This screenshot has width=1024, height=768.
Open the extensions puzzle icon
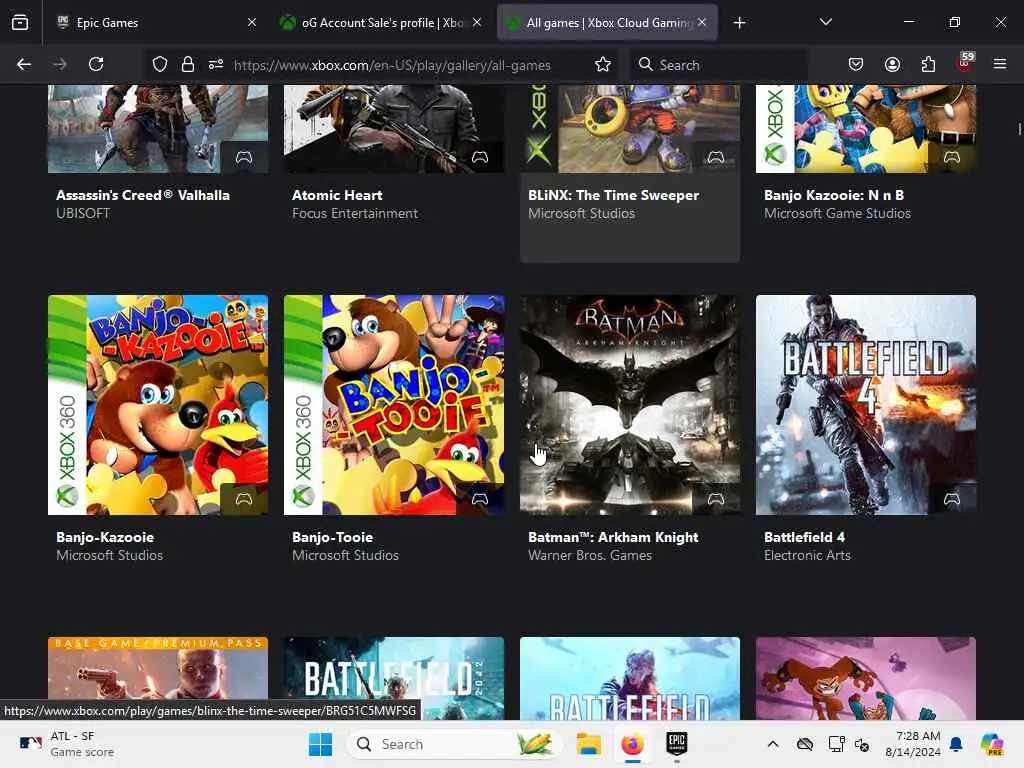[928, 64]
